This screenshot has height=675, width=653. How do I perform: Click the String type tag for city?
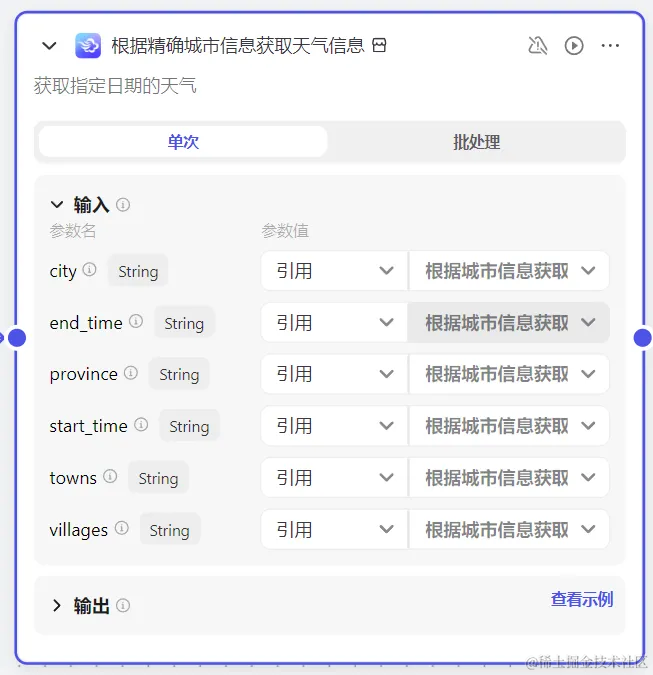coord(138,271)
